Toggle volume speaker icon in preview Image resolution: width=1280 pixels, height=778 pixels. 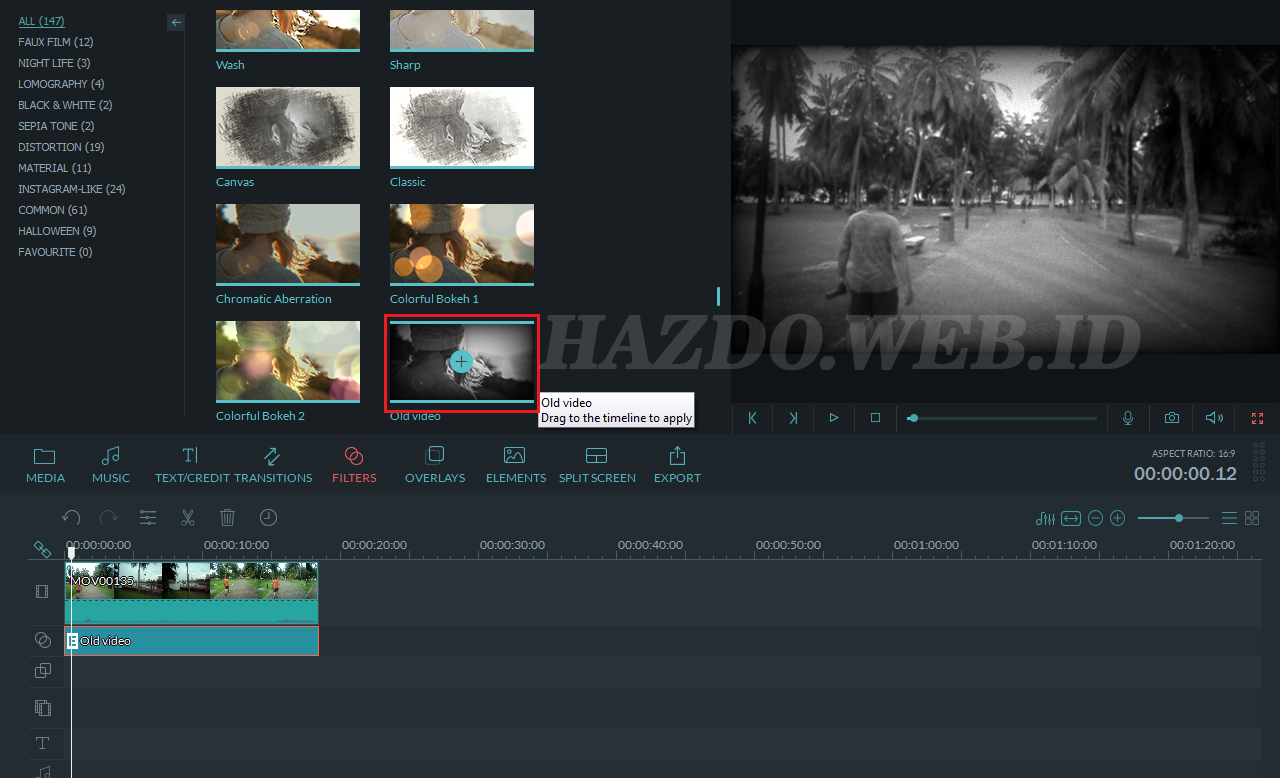pyautogui.click(x=1214, y=418)
